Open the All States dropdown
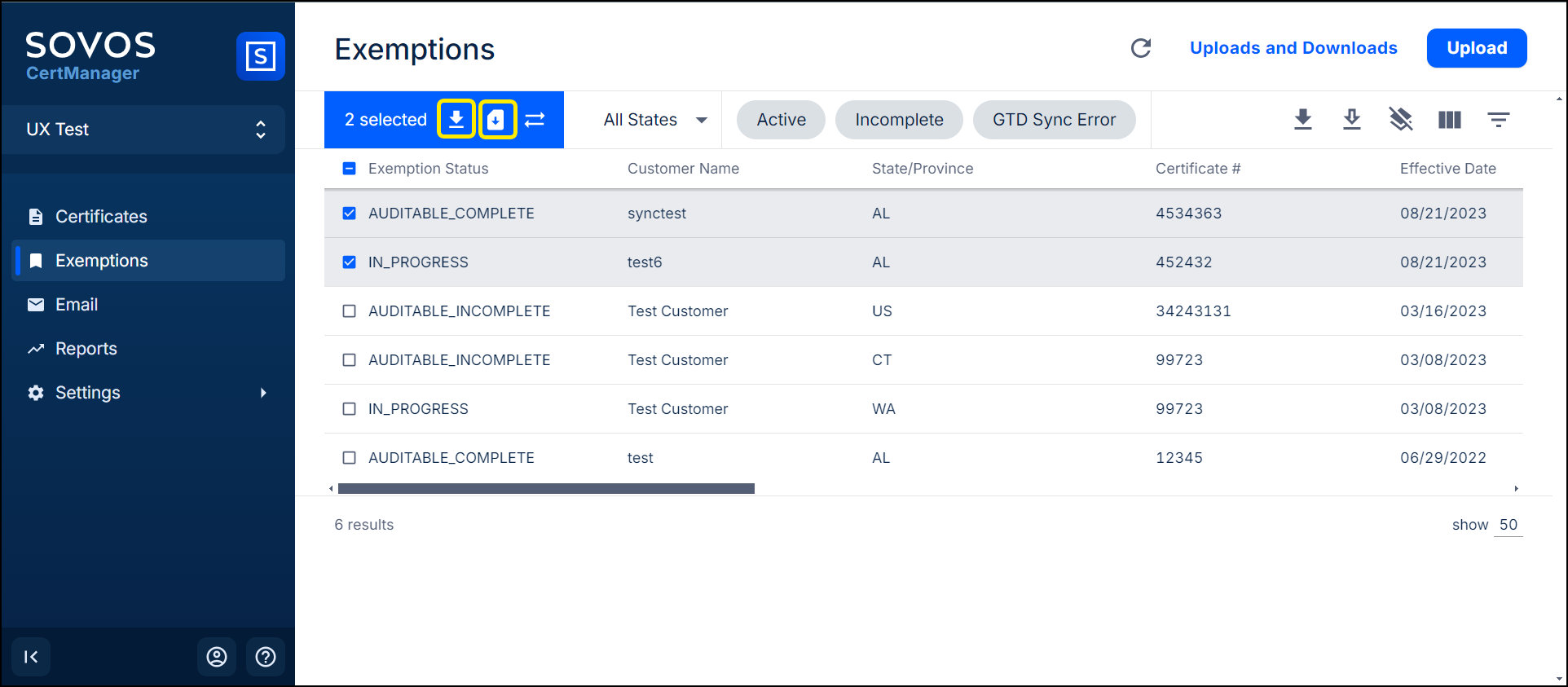 point(654,120)
